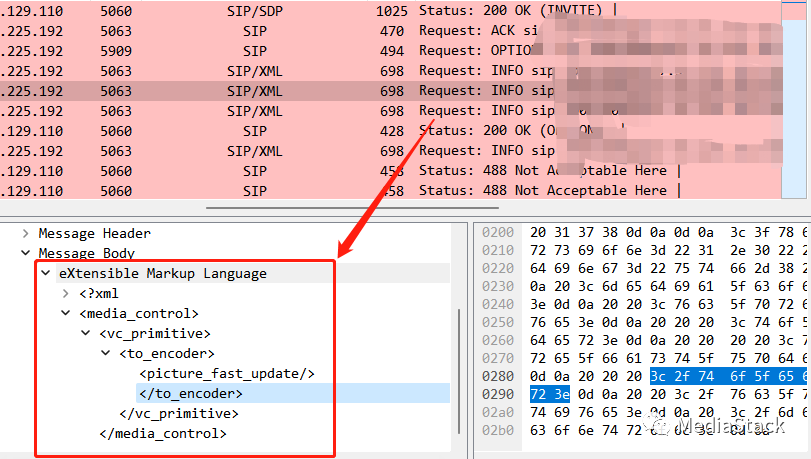The height and width of the screenshot is (459, 811).
Task: Collapse the <media_control> opening element
Action: pos(66,313)
